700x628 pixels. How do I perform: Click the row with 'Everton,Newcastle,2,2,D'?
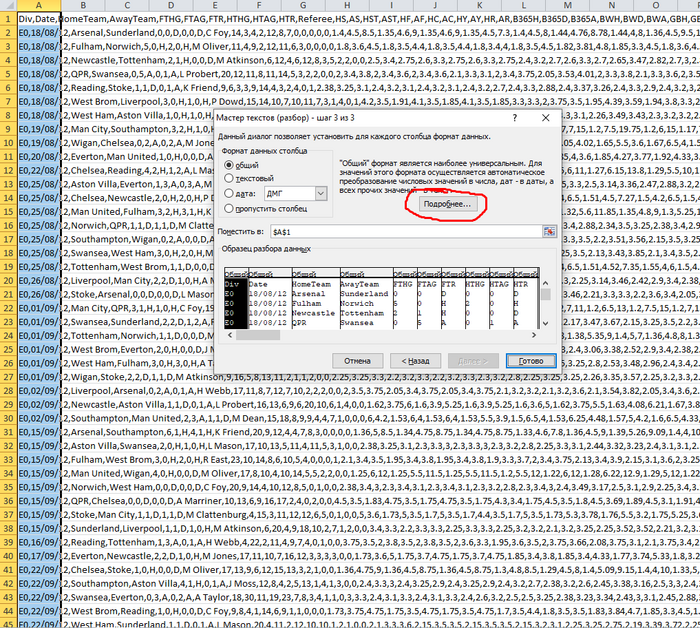(359, 556)
